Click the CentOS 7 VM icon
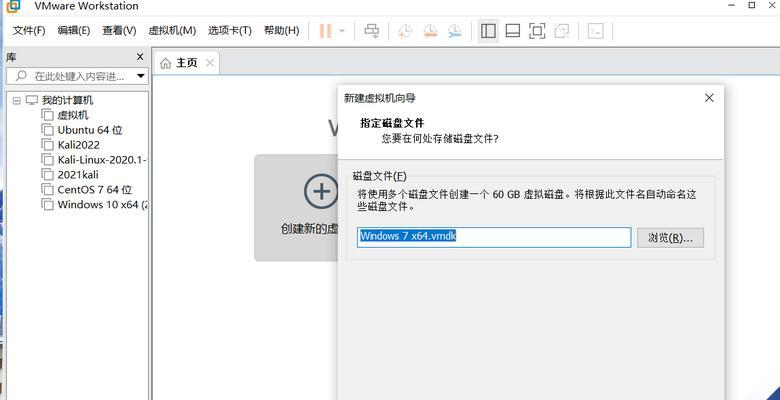 click(x=47, y=190)
